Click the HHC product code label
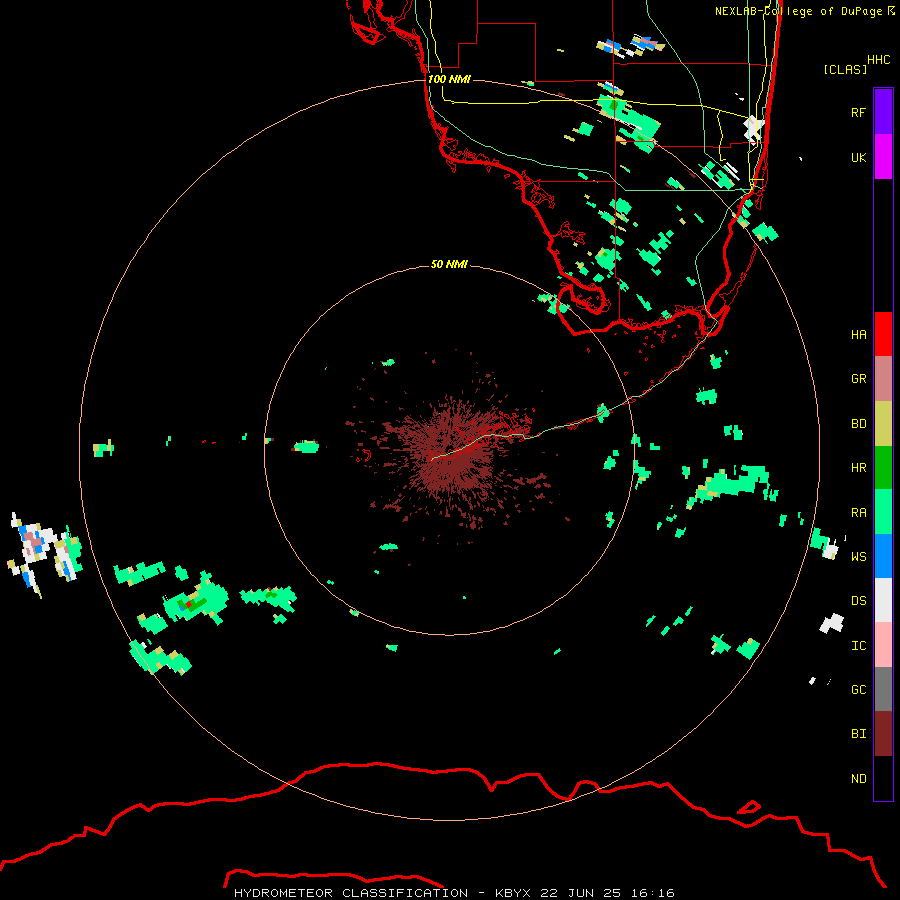This screenshot has width=900, height=900. [x=879, y=60]
